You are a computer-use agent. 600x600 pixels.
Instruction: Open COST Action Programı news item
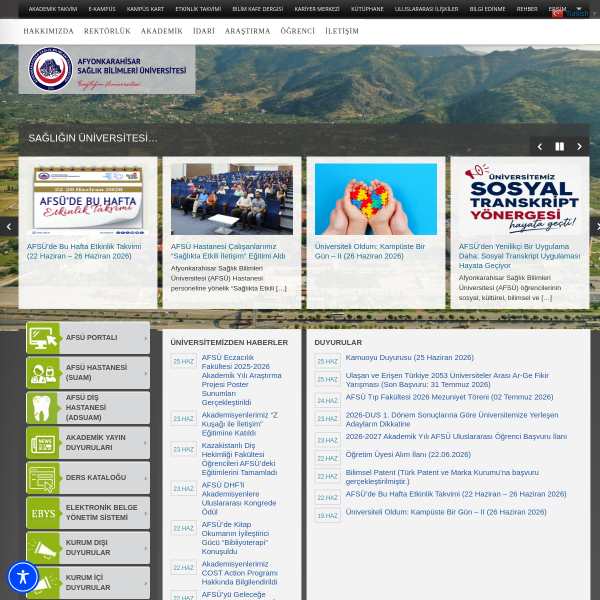[x=240, y=573]
